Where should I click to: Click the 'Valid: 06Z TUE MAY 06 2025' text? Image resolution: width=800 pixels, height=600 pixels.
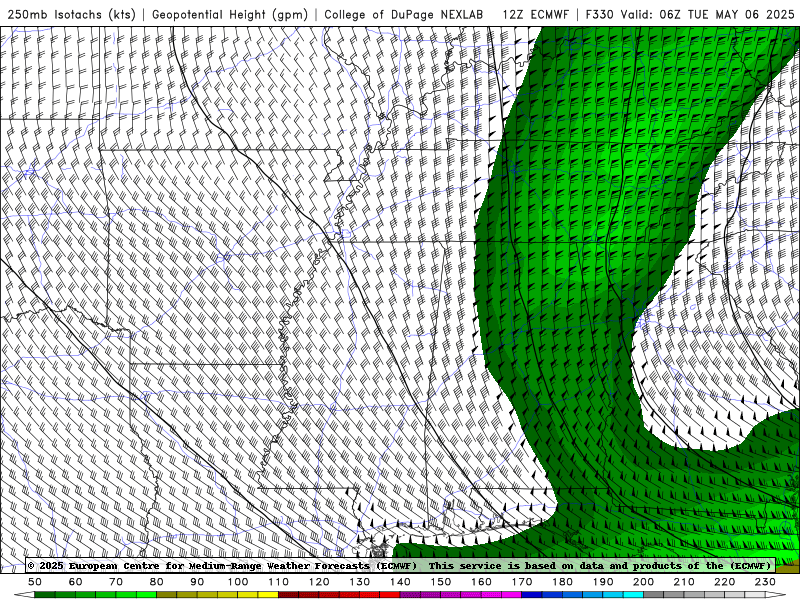(x=707, y=14)
